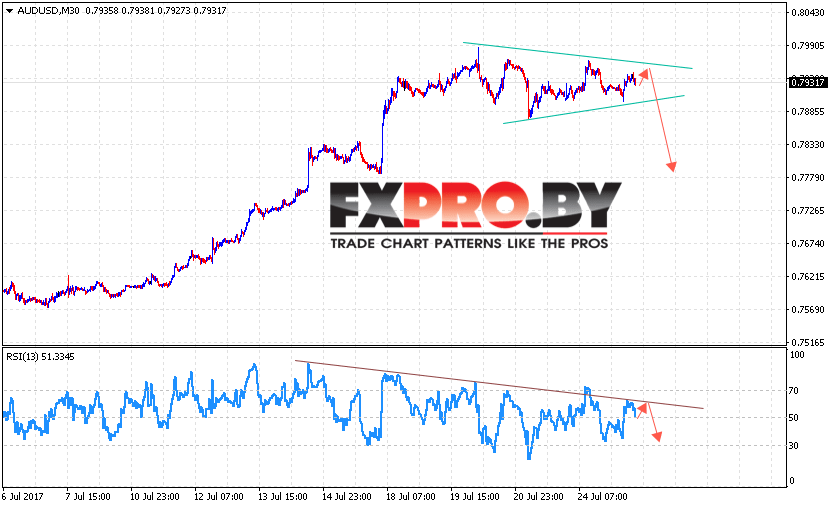Select the 0.77265 price axis label
Screen dimensions: 829x508
[808, 210]
